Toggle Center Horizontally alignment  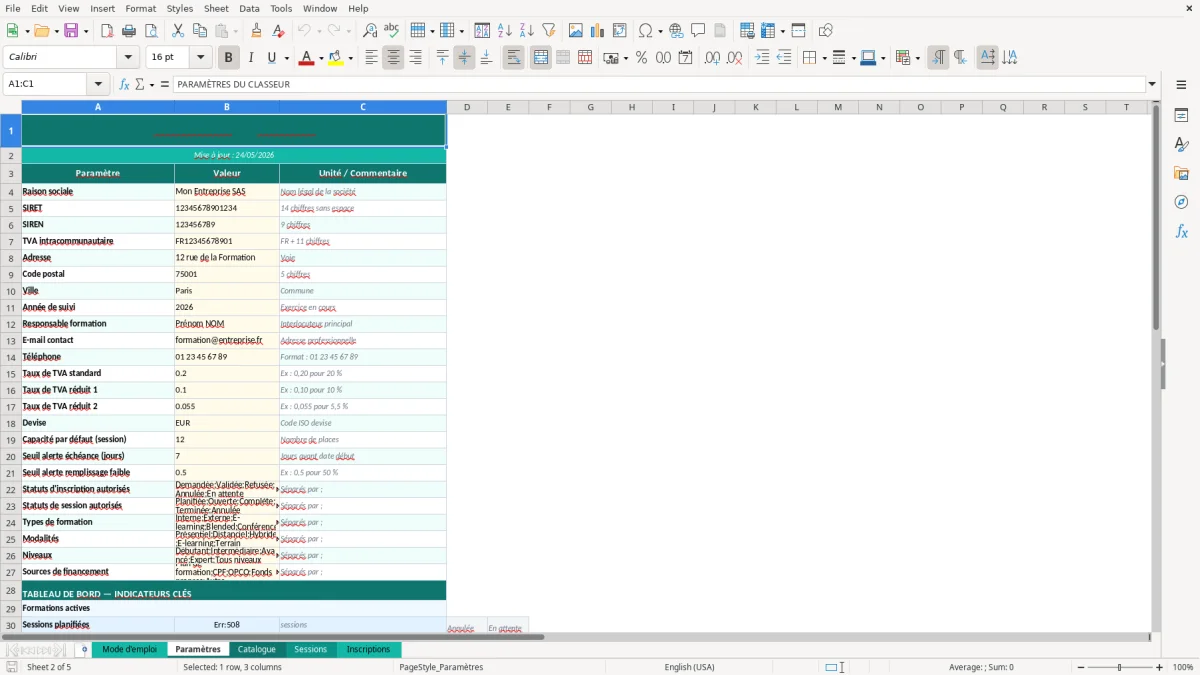point(393,58)
